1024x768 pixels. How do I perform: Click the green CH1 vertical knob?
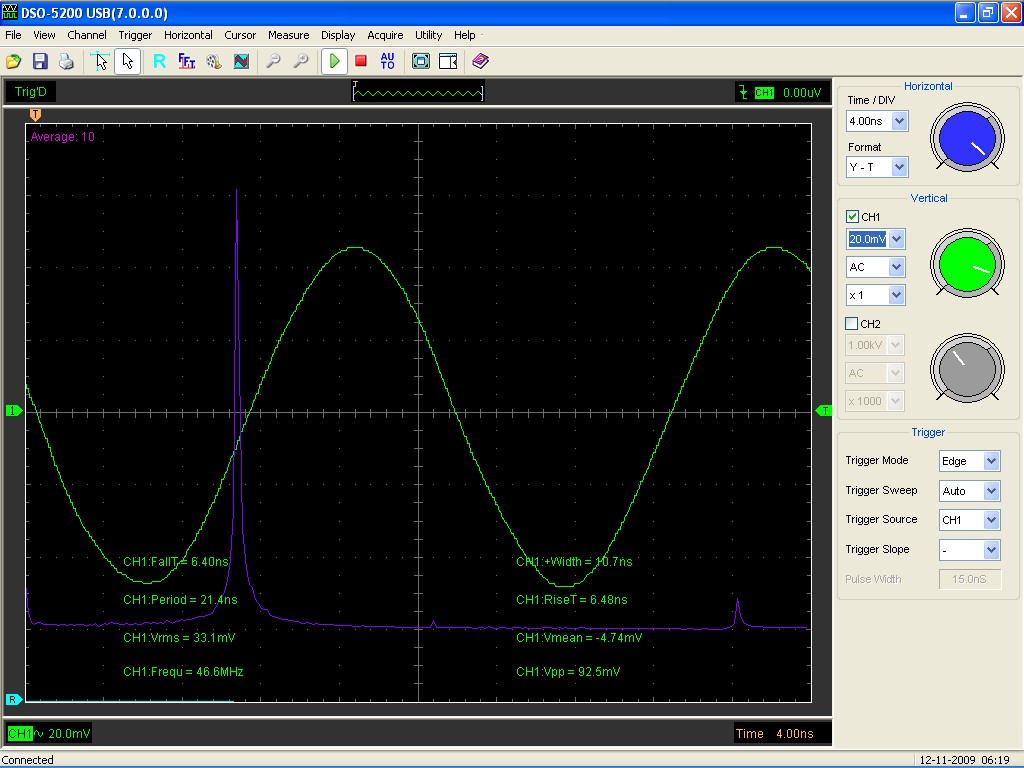pyautogui.click(x=965, y=263)
